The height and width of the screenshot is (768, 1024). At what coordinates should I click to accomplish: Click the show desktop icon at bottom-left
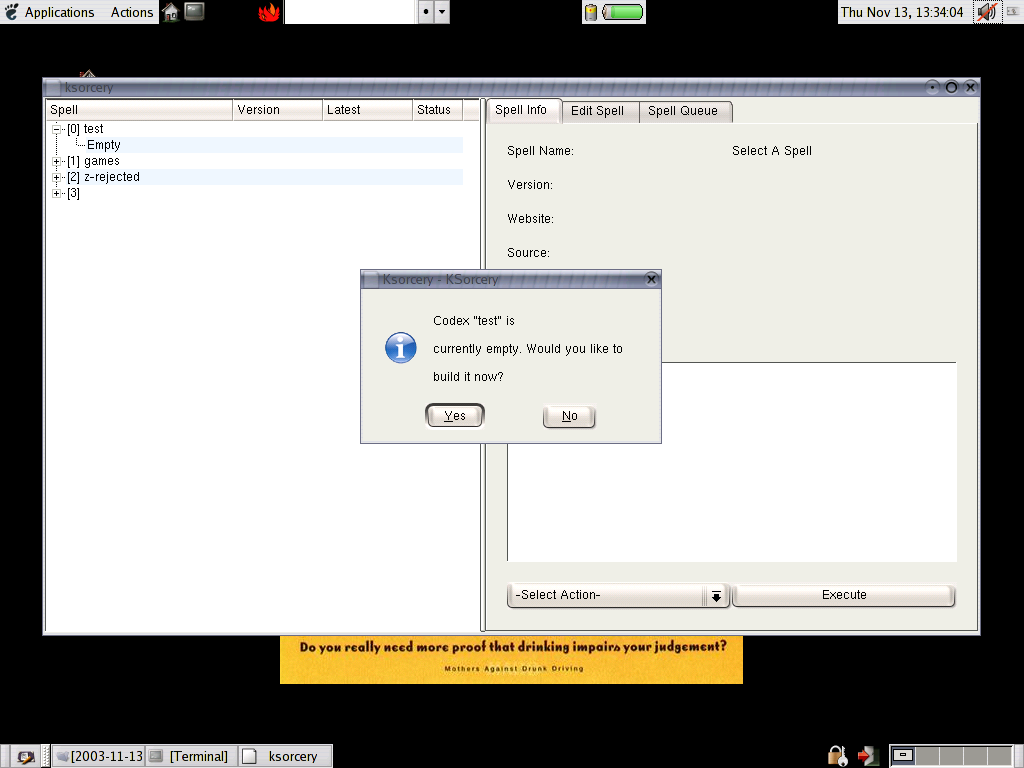pos(25,757)
